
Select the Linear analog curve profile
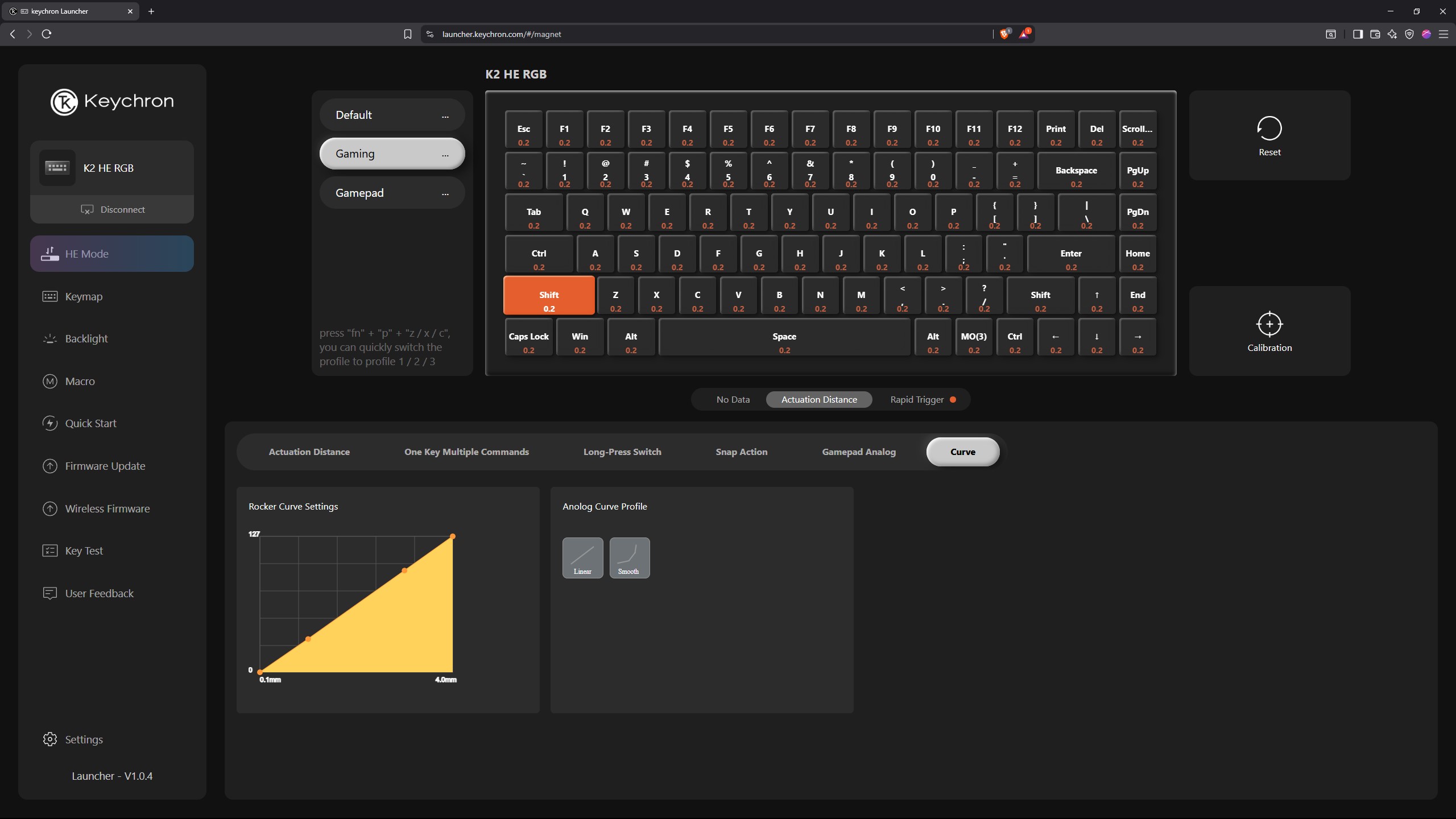coord(582,557)
